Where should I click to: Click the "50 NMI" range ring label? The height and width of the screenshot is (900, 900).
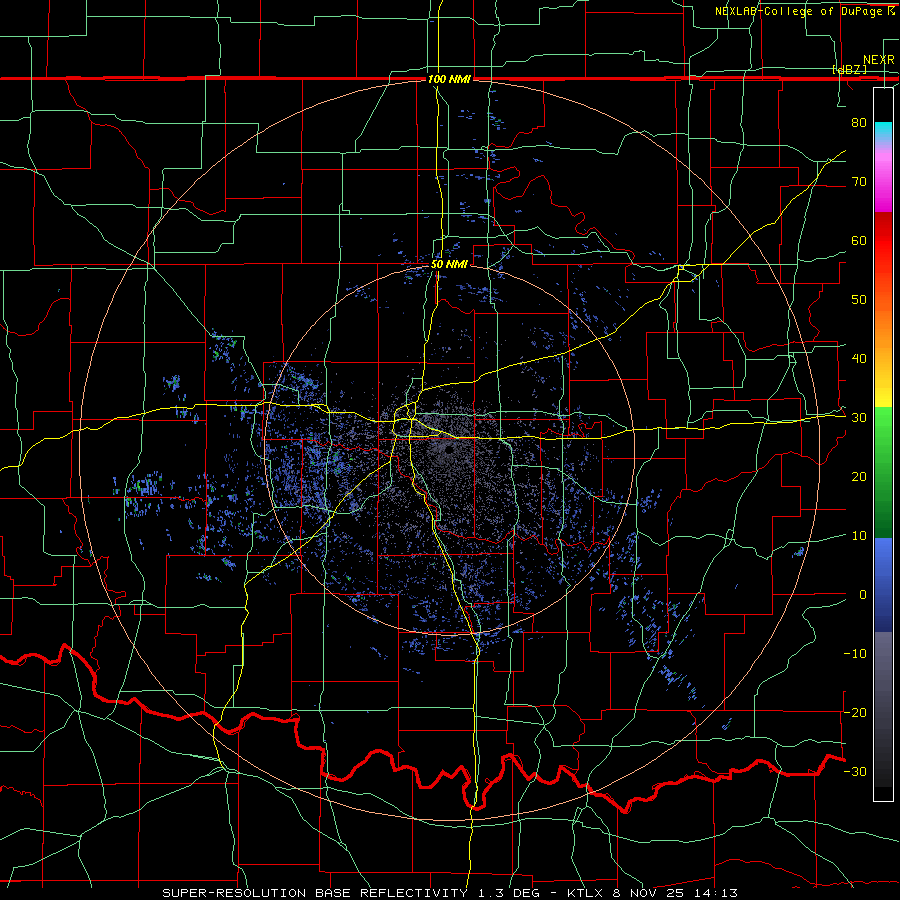[x=449, y=265]
